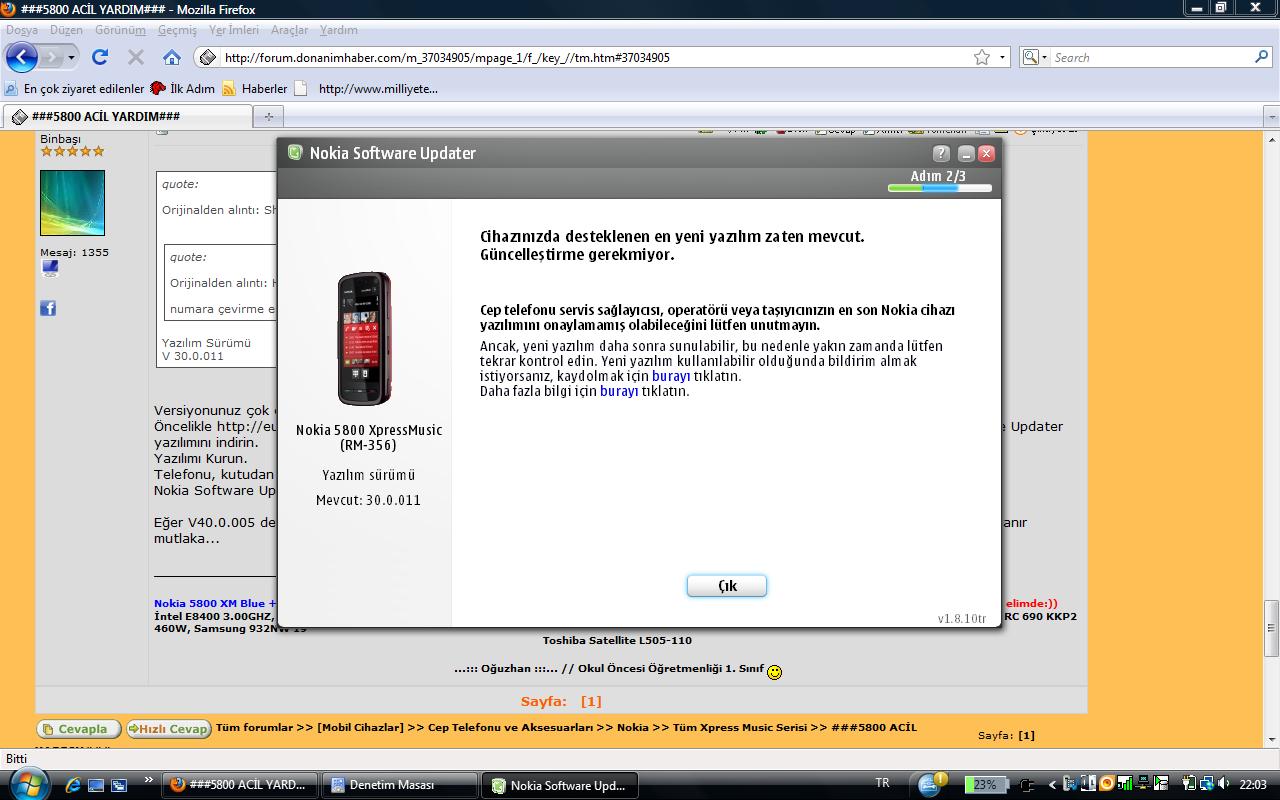Open the search engine selector dropdown
The height and width of the screenshot is (800, 1280).
click(x=1034, y=57)
